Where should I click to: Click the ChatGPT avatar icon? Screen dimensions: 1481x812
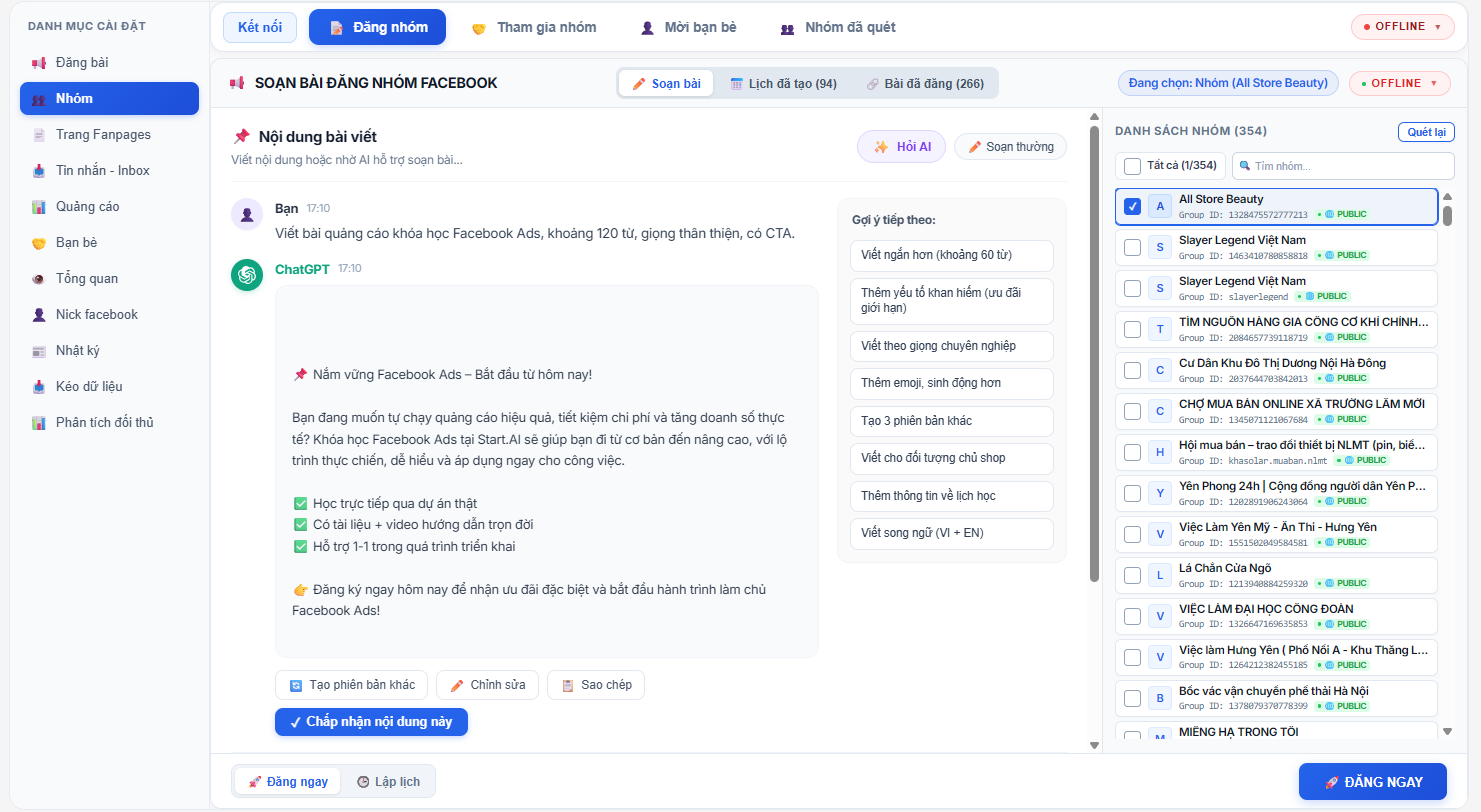tap(247, 275)
